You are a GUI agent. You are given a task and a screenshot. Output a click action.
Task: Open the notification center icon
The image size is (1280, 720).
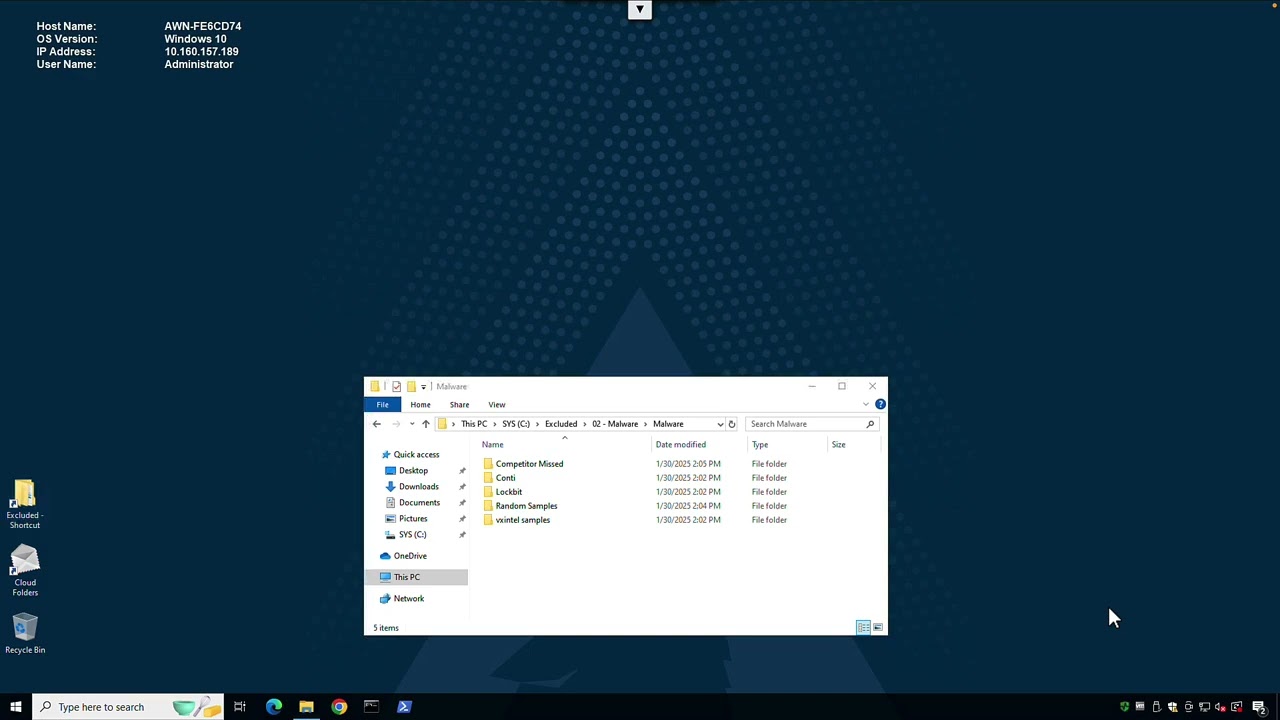click(1258, 707)
